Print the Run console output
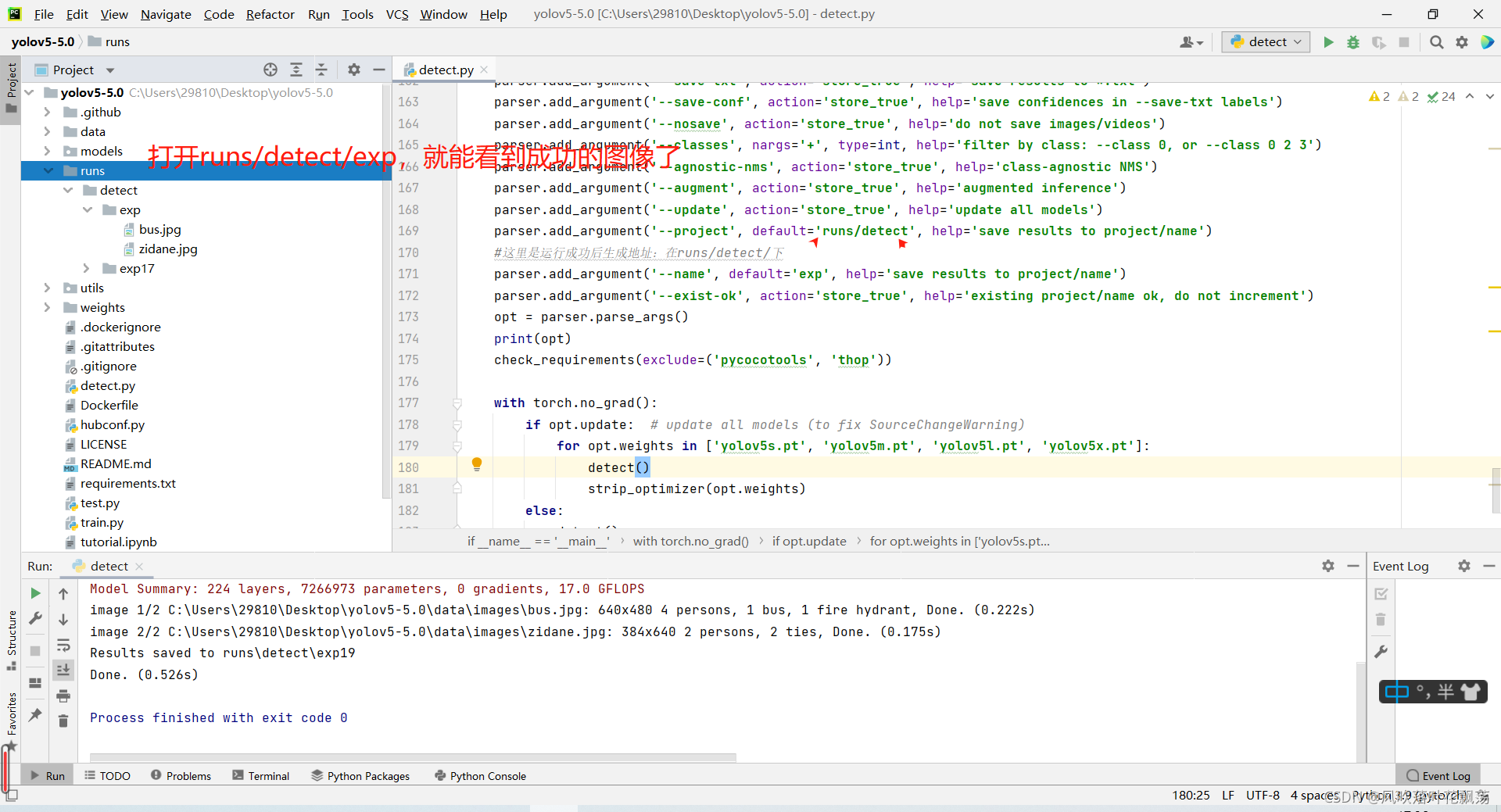This screenshot has height=812, width=1501. pyautogui.click(x=63, y=696)
